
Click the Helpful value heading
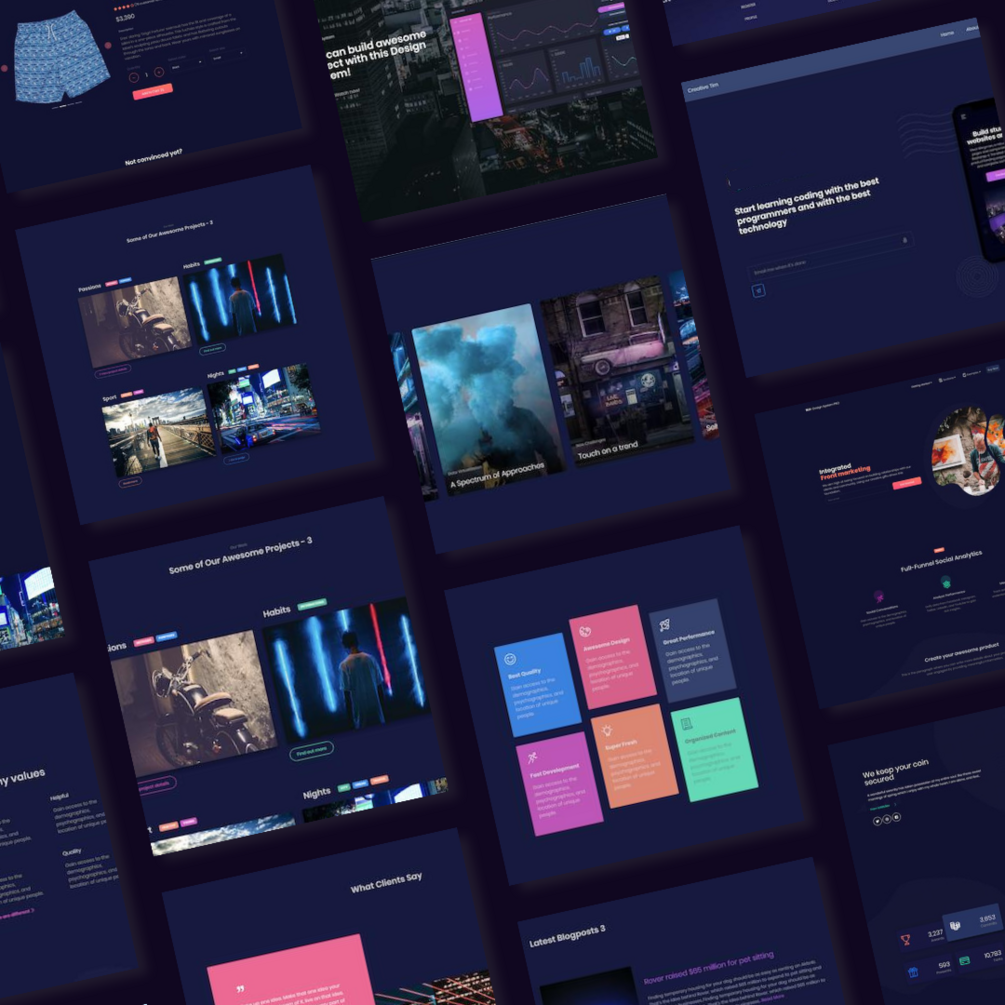click(x=59, y=797)
